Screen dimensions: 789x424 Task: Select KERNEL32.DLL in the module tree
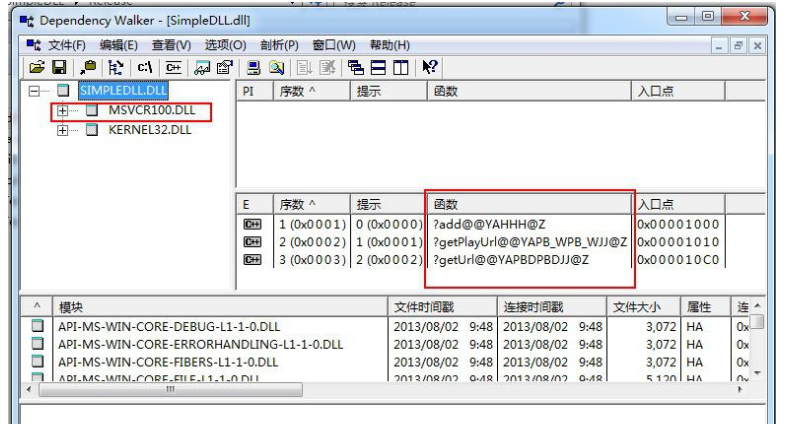coord(149,130)
